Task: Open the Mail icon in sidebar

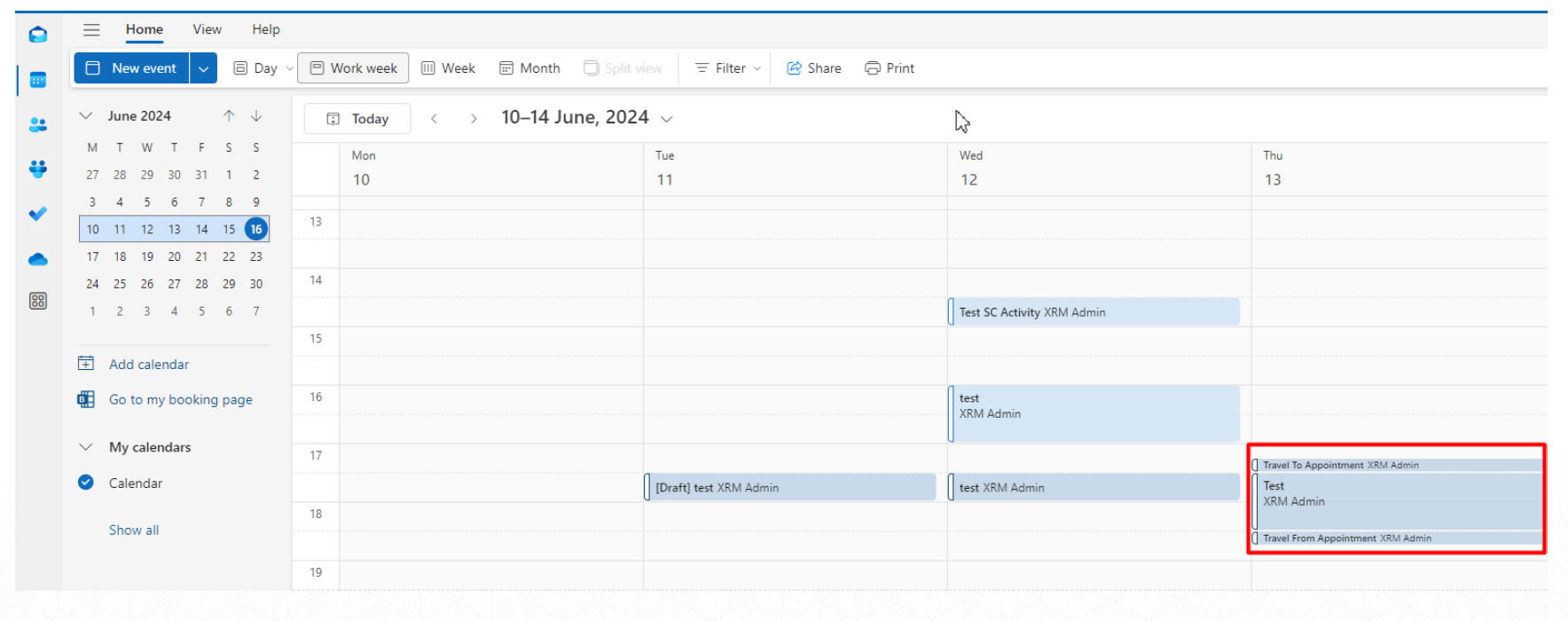Action: [37, 35]
